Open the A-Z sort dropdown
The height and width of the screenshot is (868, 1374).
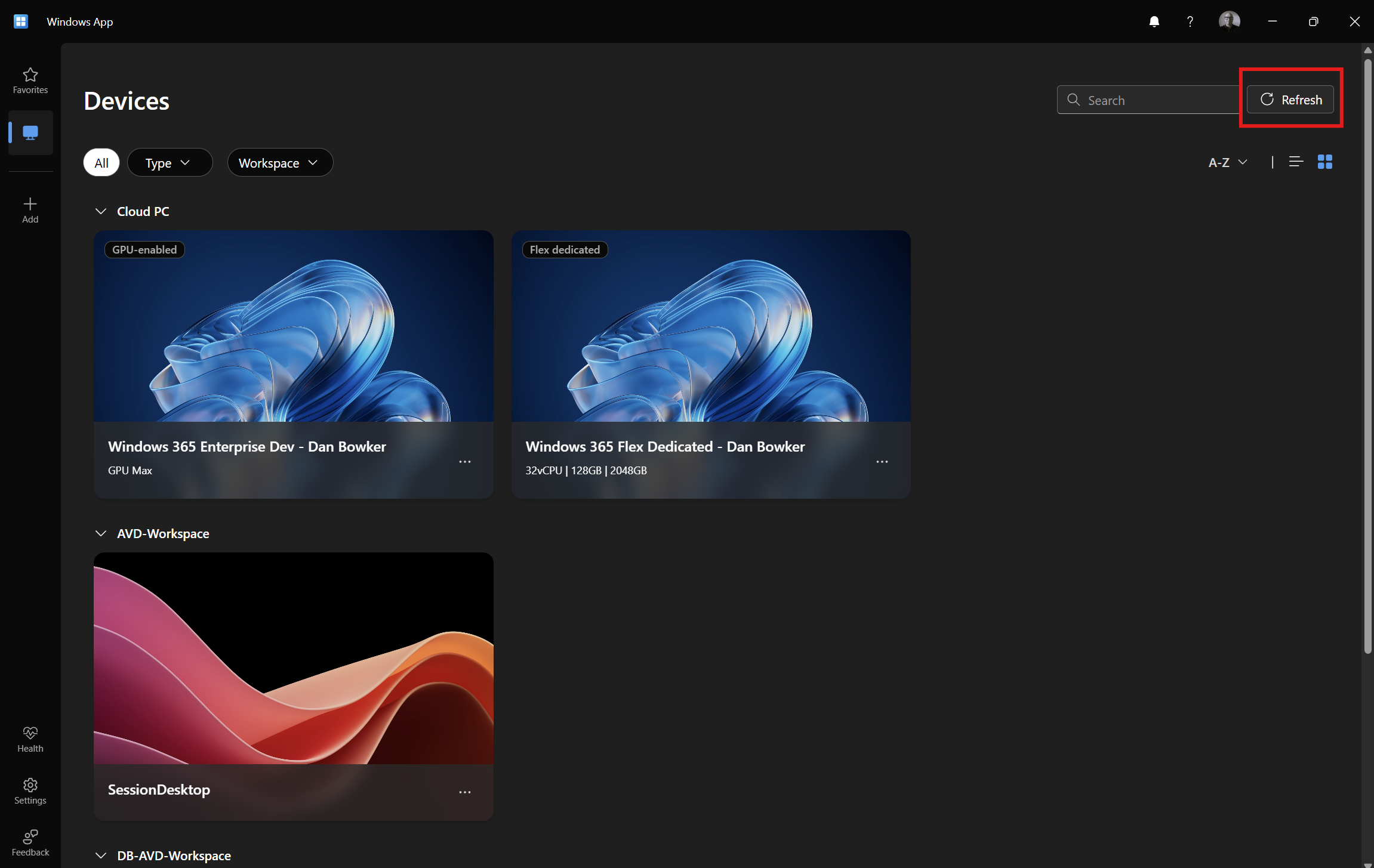(x=1228, y=162)
